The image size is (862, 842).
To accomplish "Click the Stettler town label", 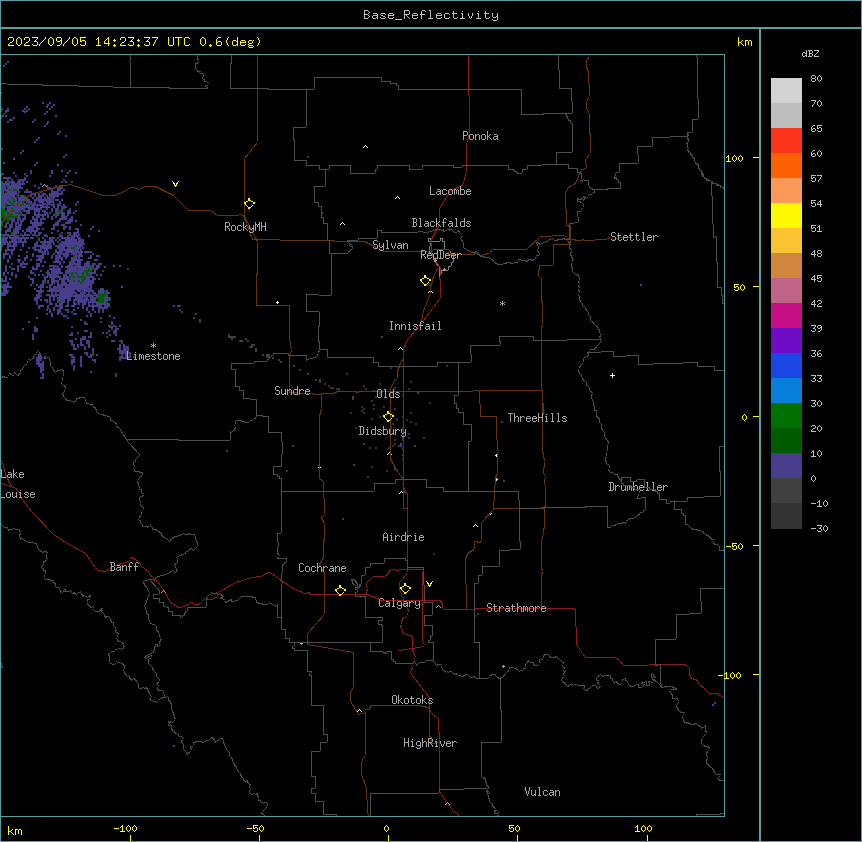I will coord(634,237).
